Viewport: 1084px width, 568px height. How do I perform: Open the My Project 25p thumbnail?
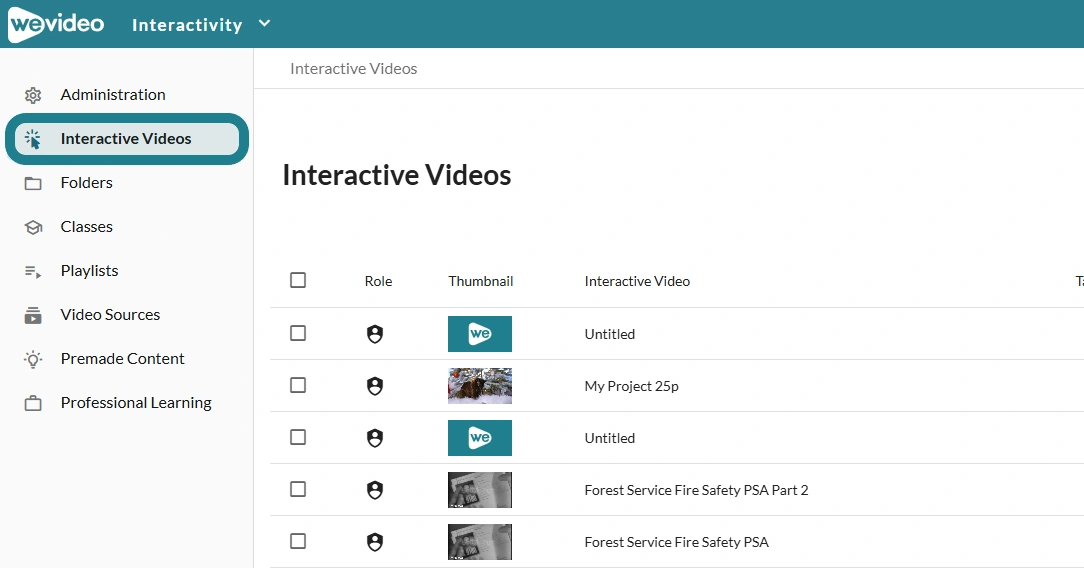point(480,386)
